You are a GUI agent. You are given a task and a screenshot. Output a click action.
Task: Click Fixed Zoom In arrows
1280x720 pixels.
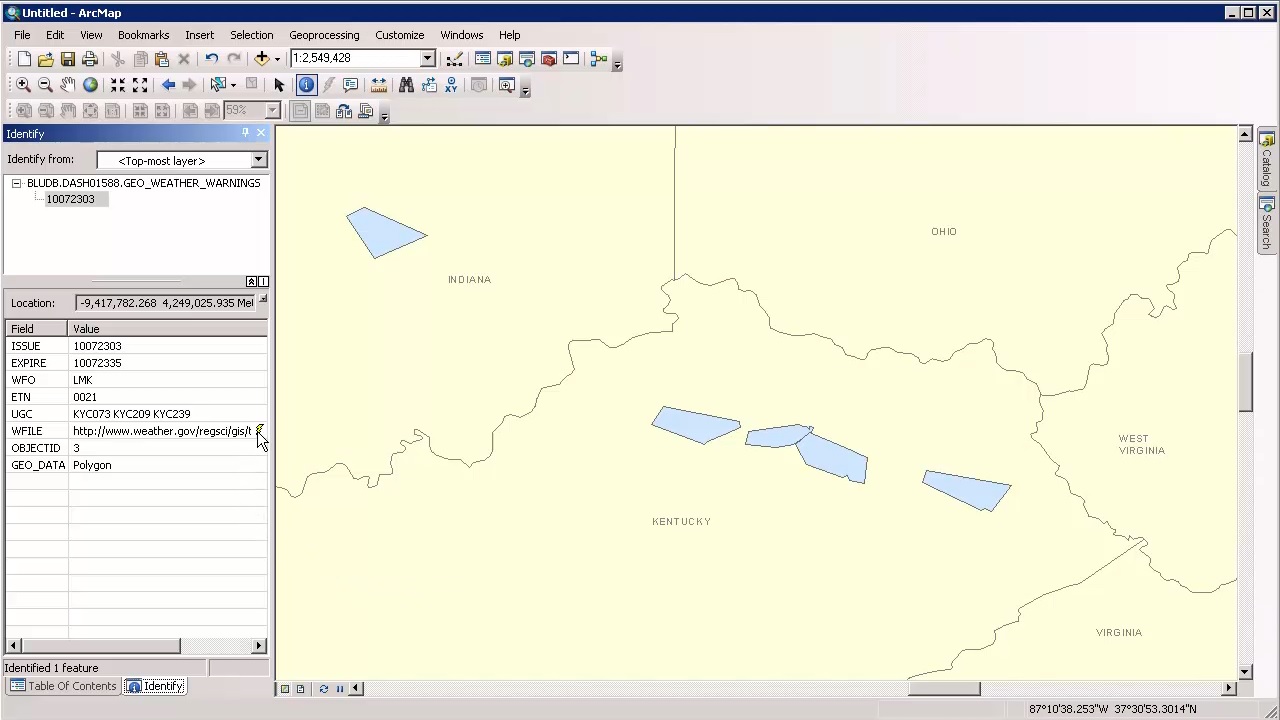coord(118,85)
